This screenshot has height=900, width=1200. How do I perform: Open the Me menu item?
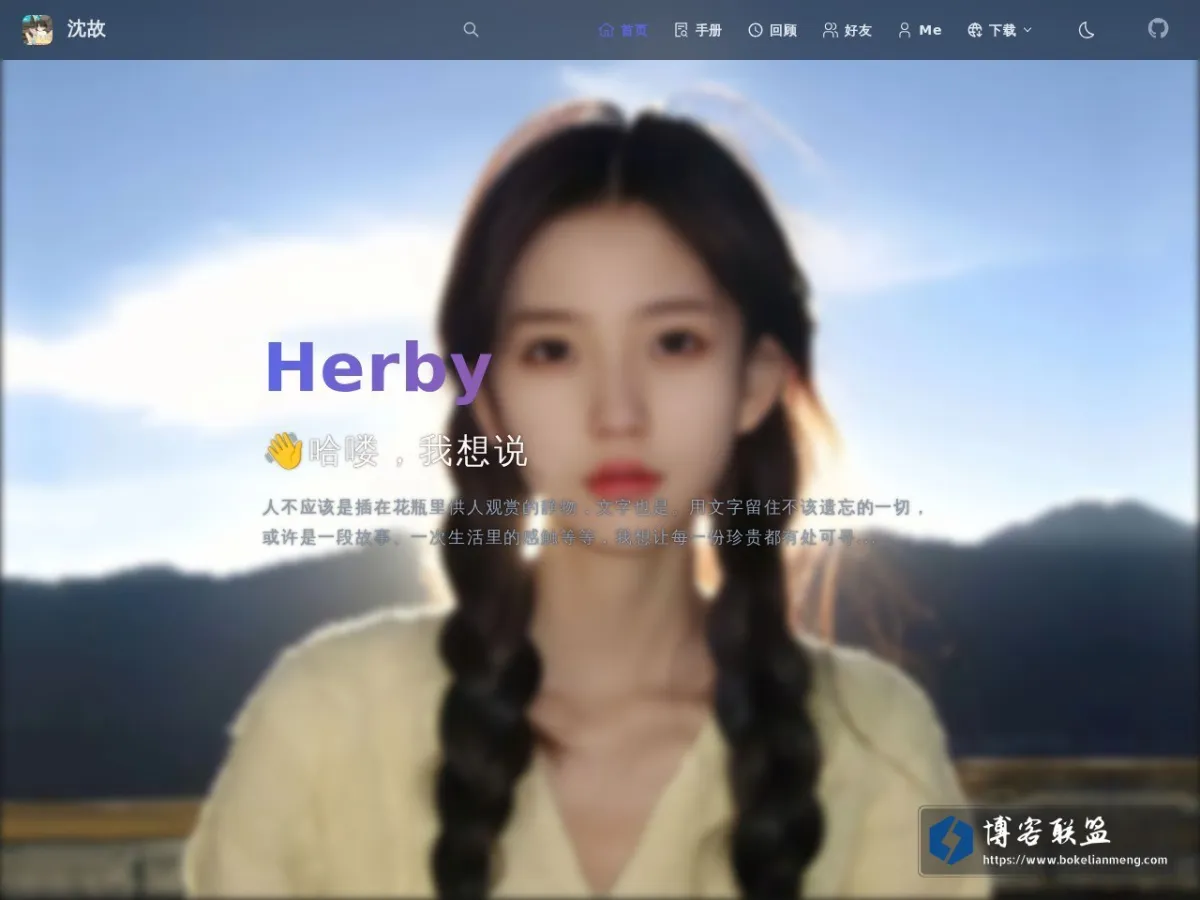point(920,30)
